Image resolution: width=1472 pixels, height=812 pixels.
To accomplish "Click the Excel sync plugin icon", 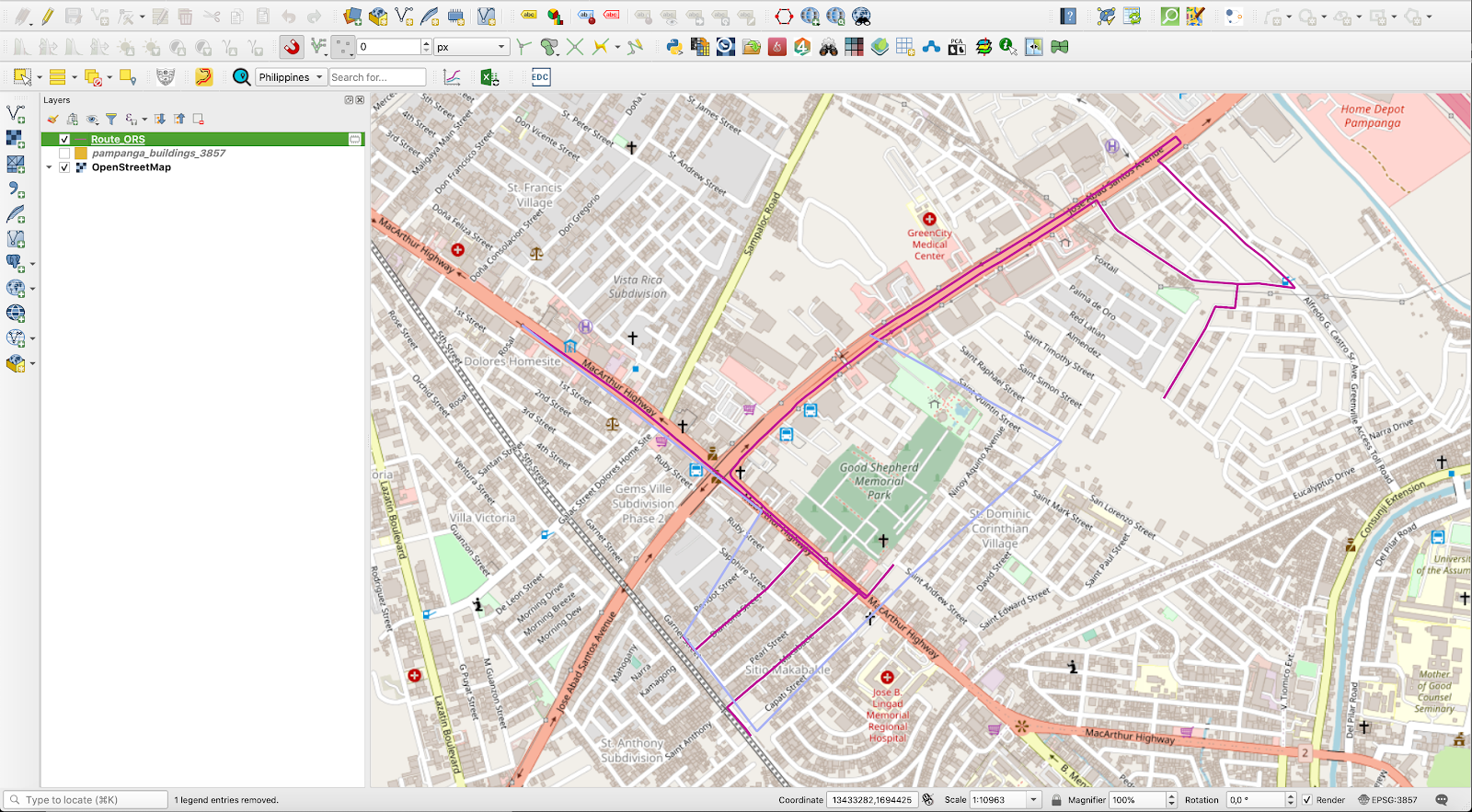I will pos(489,77).
